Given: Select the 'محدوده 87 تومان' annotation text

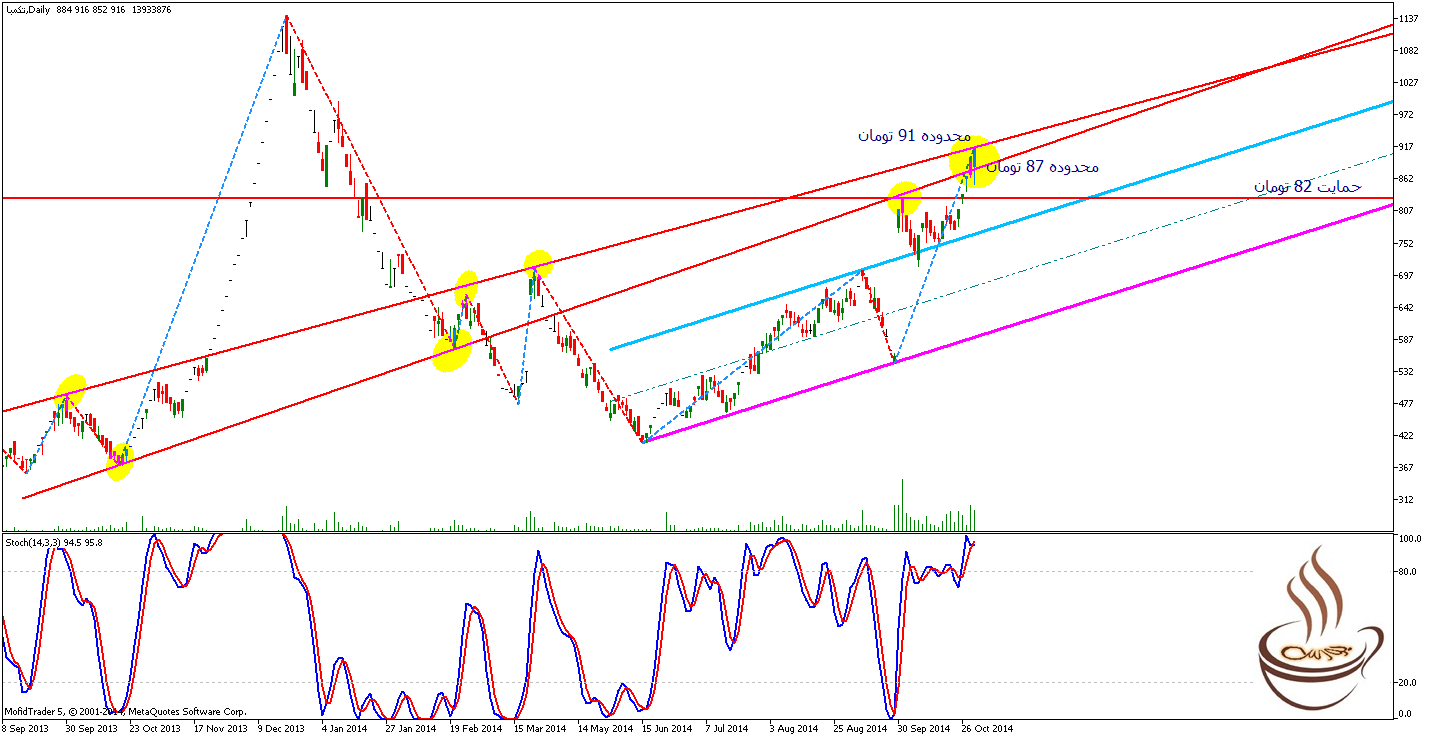Looking at the screenshot, I should tap(1042, 167).
